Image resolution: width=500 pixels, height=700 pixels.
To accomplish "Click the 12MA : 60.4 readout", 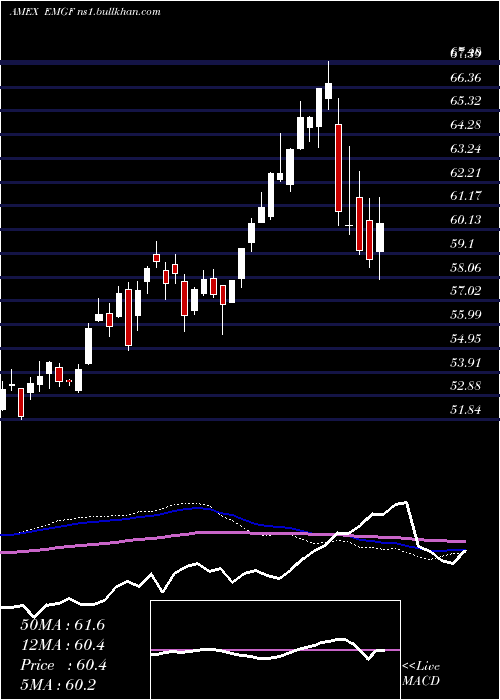I will point(63,645).
